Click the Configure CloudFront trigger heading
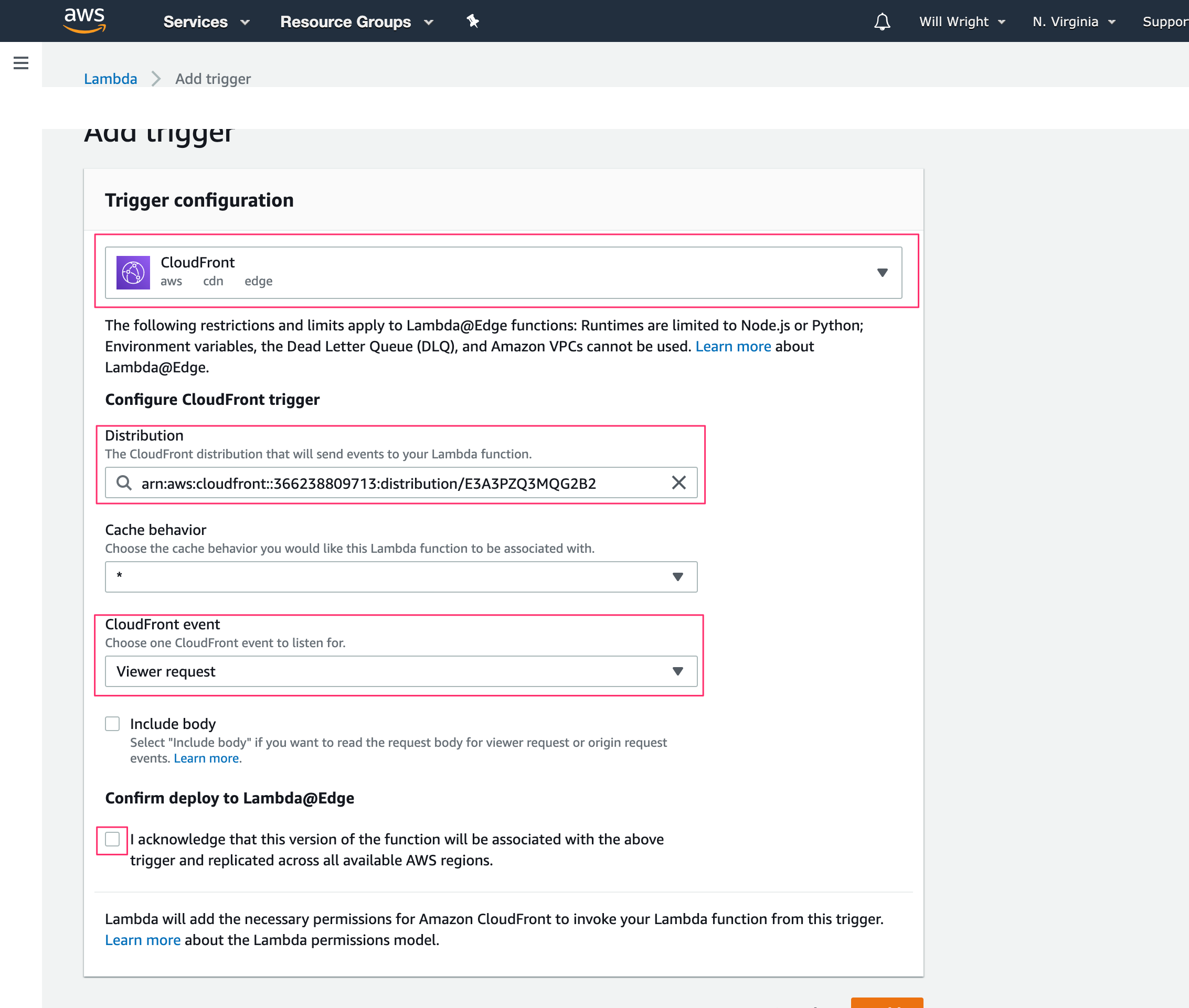1189x1008 pixels. click(x=213, y=400)
